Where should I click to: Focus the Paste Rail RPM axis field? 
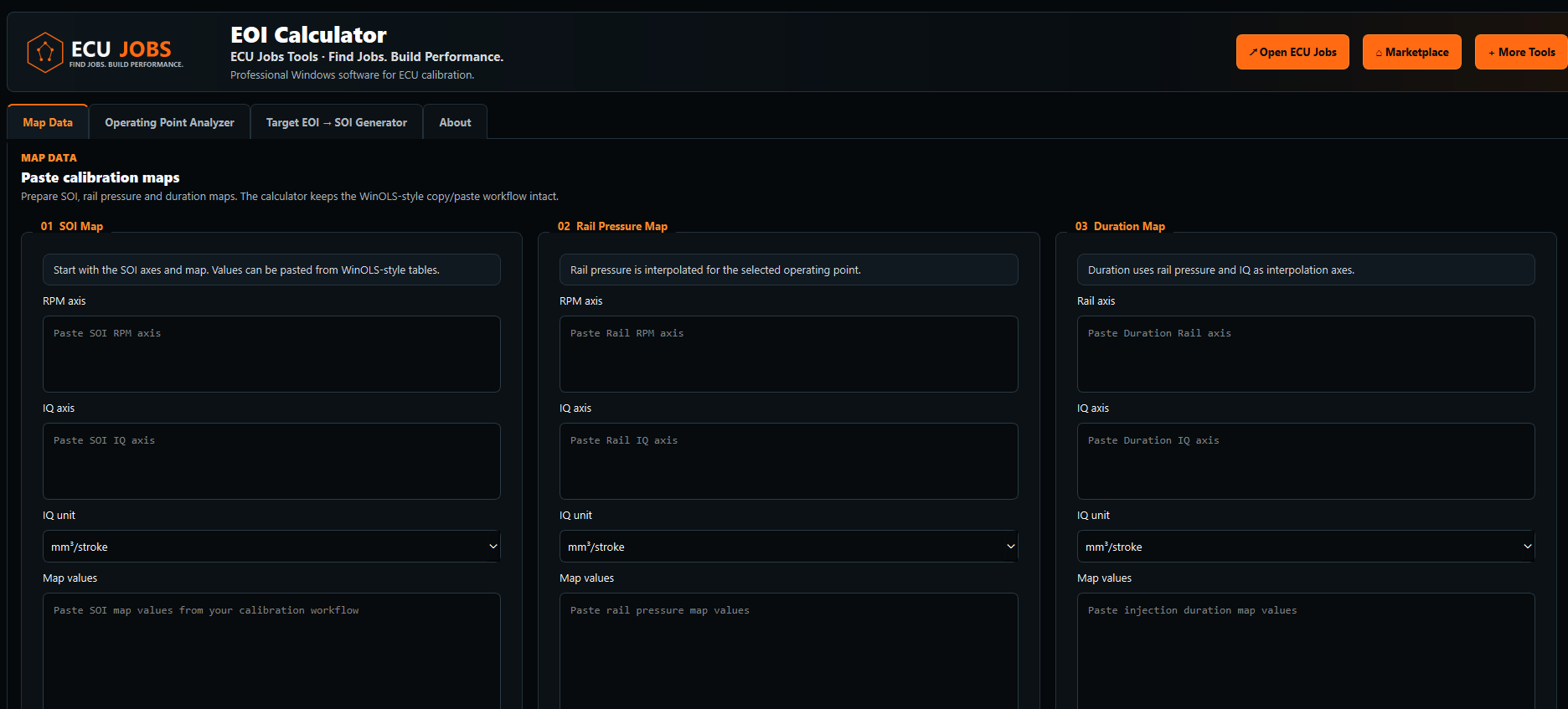coord(788,354)
